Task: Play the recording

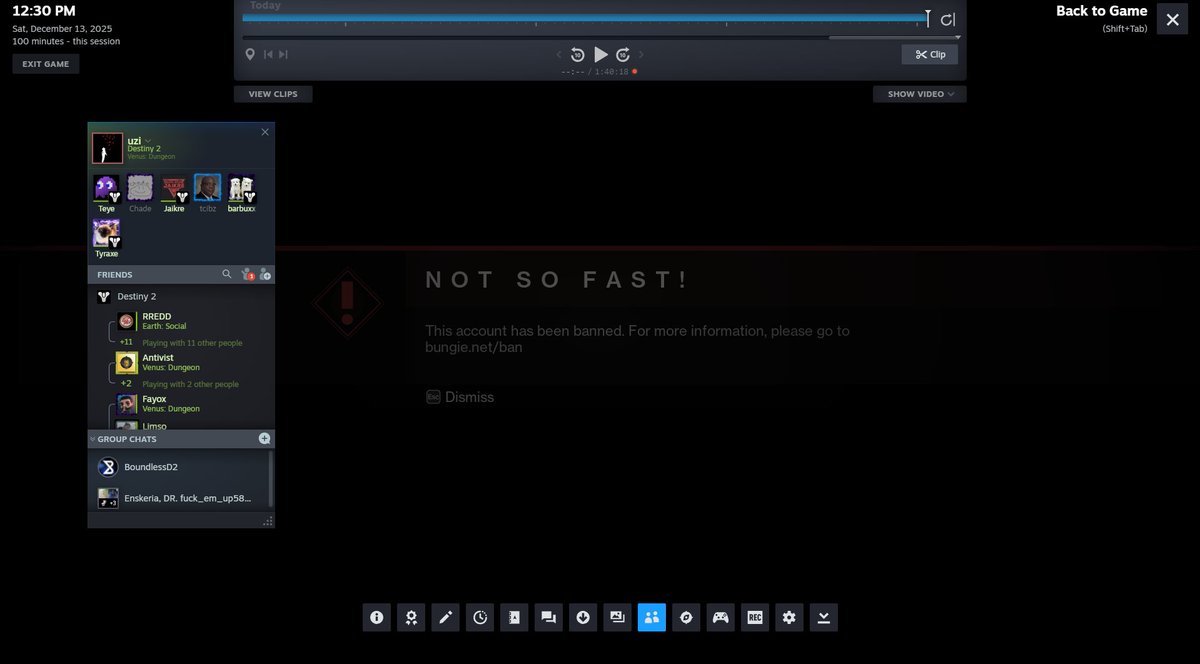Action: point(600,54)
